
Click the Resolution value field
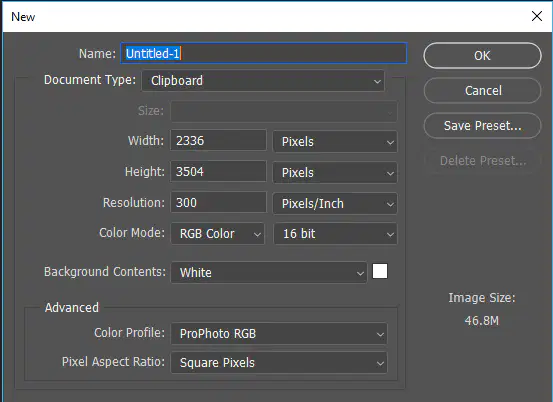coord(218,202)
